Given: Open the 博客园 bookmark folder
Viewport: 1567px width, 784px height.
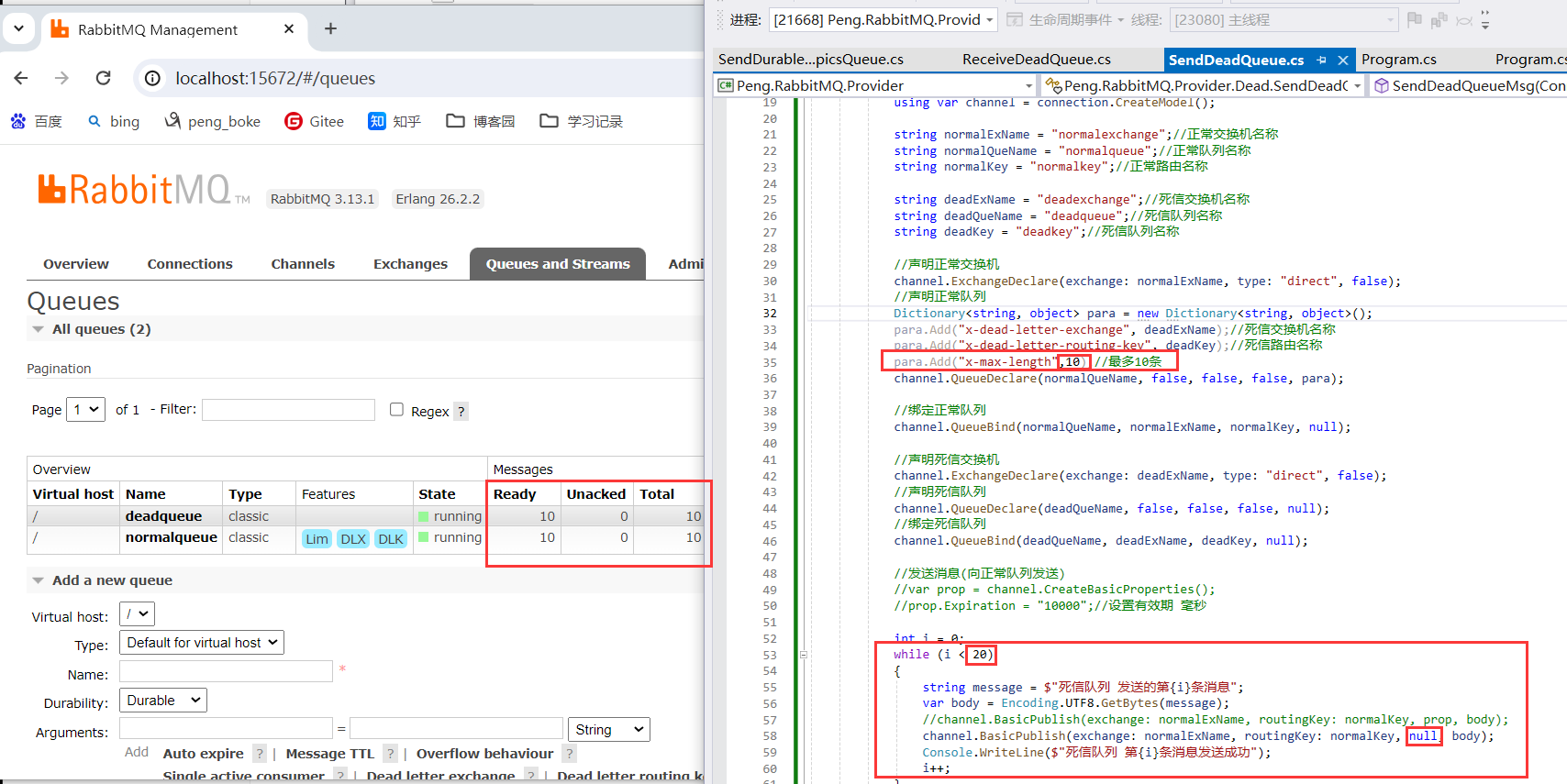Looking at the screenshot, I should coord(481,121).
